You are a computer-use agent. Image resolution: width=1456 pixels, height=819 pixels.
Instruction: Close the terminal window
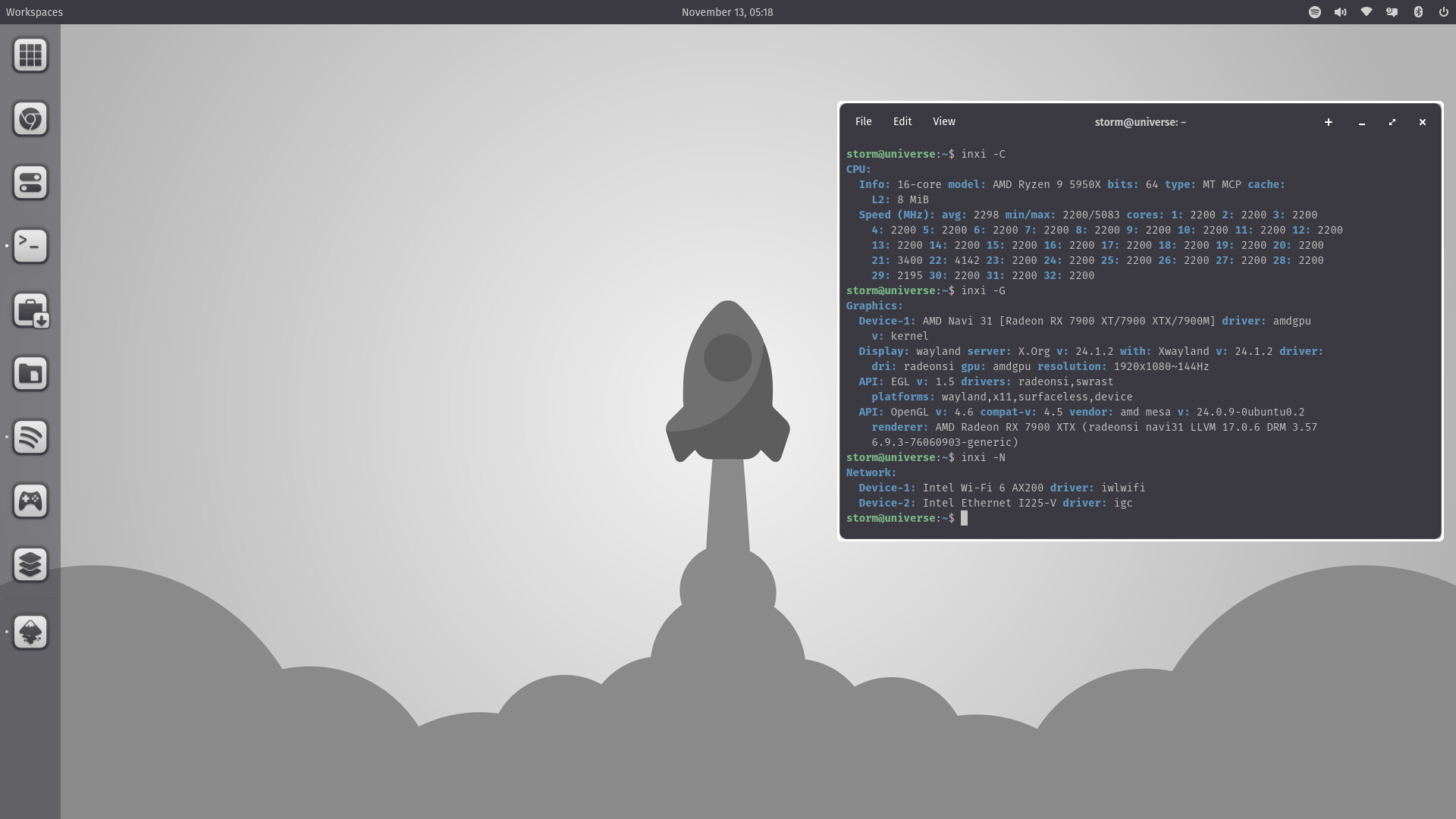pos(1423,122)
